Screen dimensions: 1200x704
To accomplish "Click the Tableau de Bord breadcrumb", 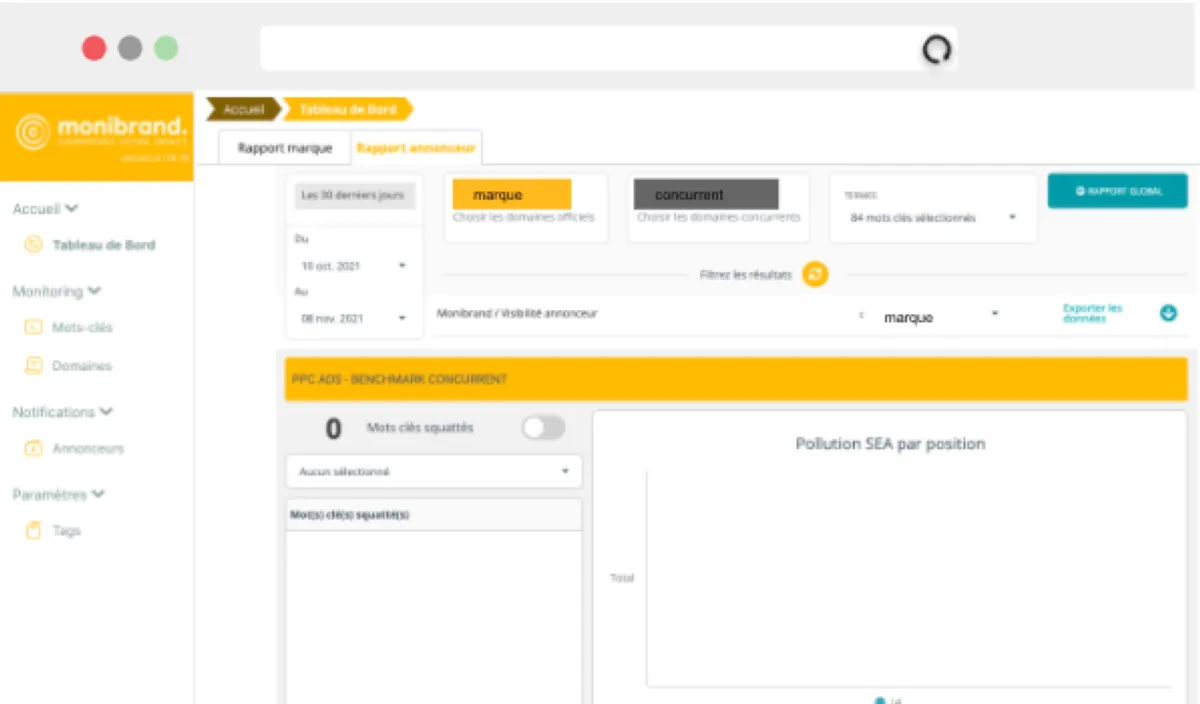I will 348,109.
